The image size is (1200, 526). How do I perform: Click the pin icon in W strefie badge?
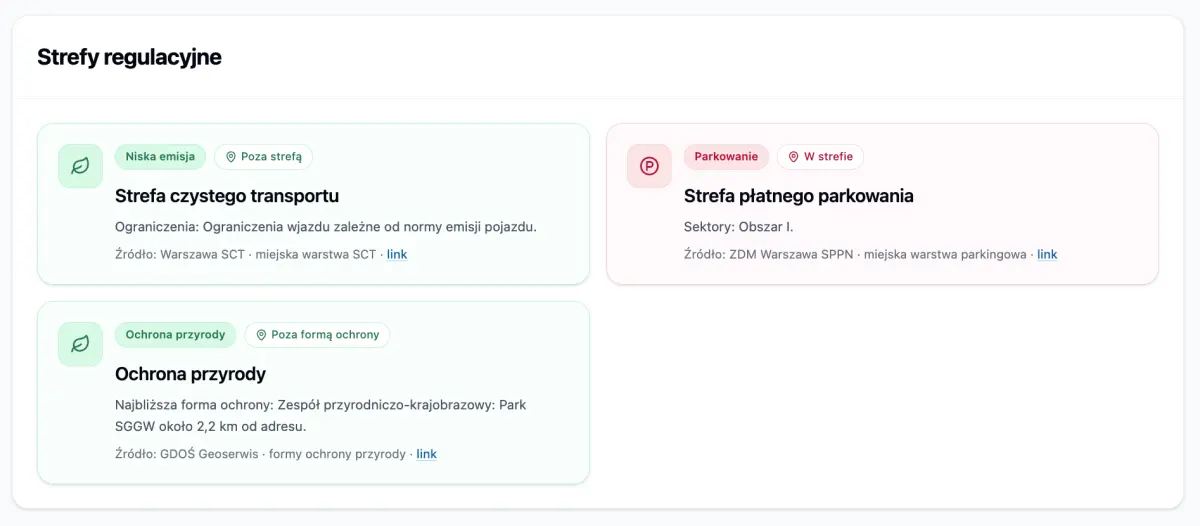[x=794, y=157]
